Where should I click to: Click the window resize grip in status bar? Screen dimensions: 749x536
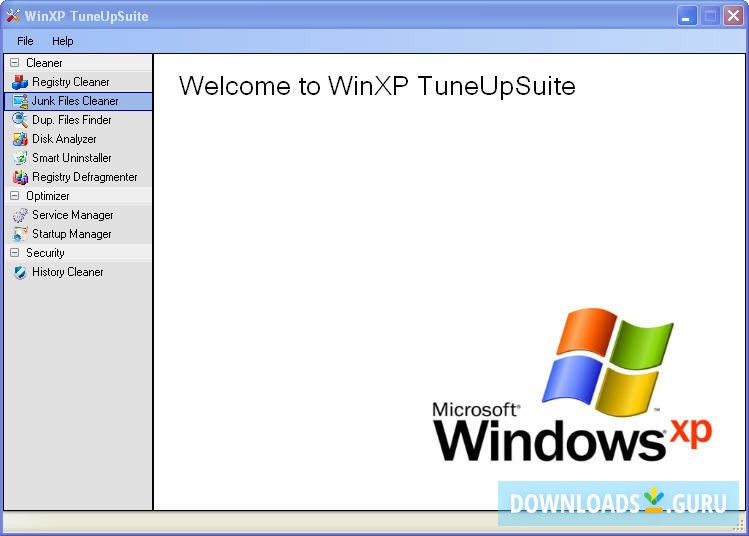[739, 525]
